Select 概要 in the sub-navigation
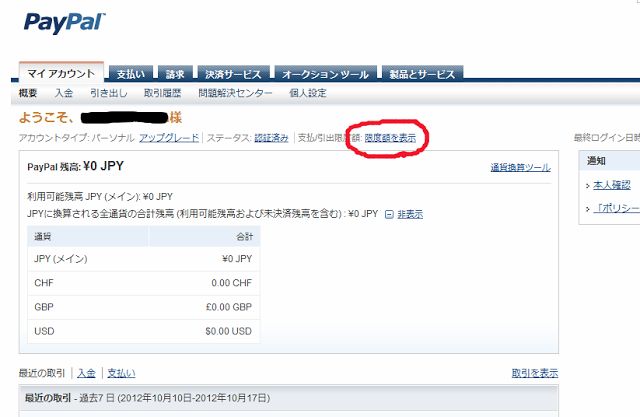The image size is (640, 417). (28, 93)
